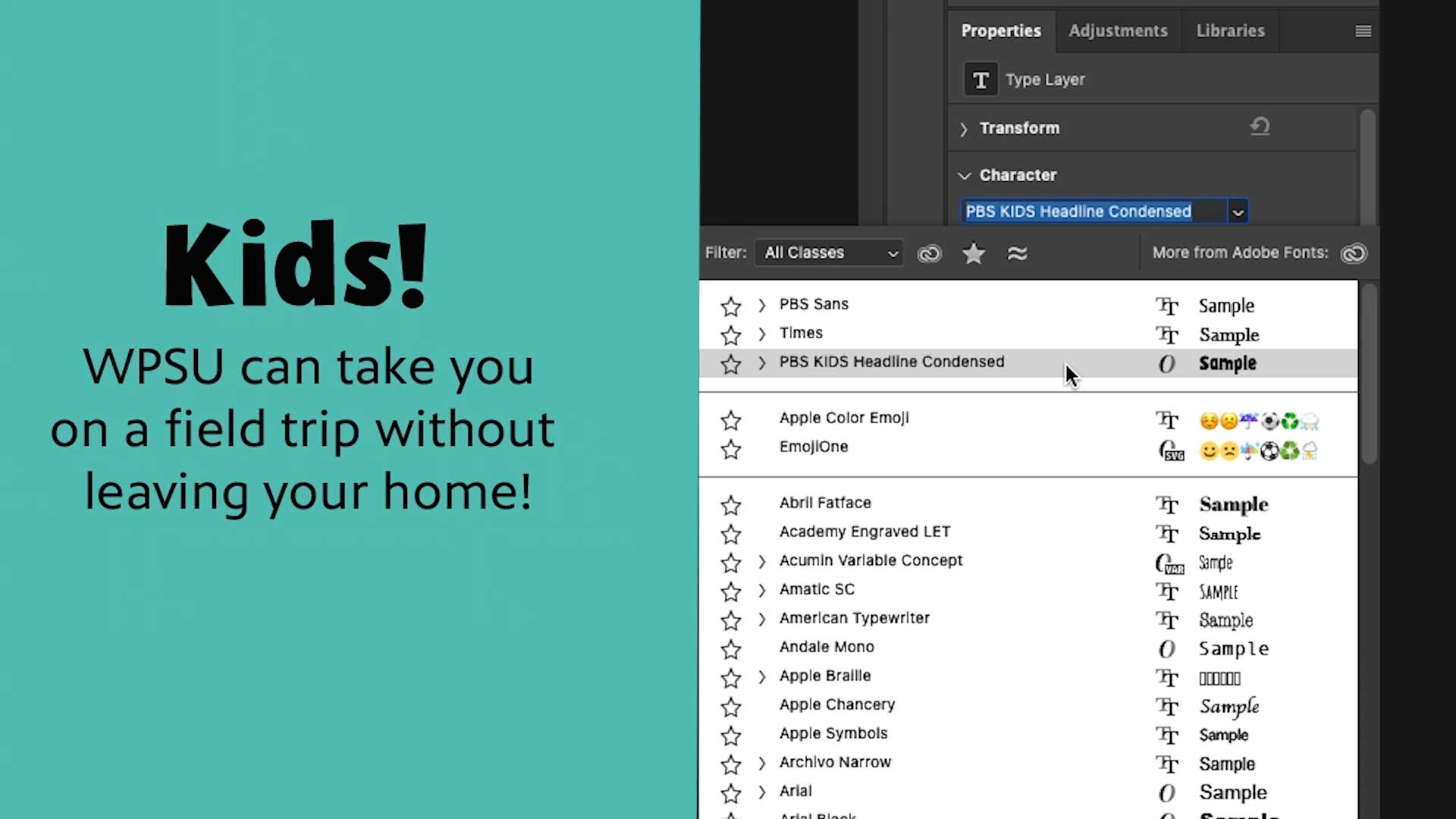Favorite the Apple Color Emoji font
Viewport: 1456px width, 819px height.
731,420
